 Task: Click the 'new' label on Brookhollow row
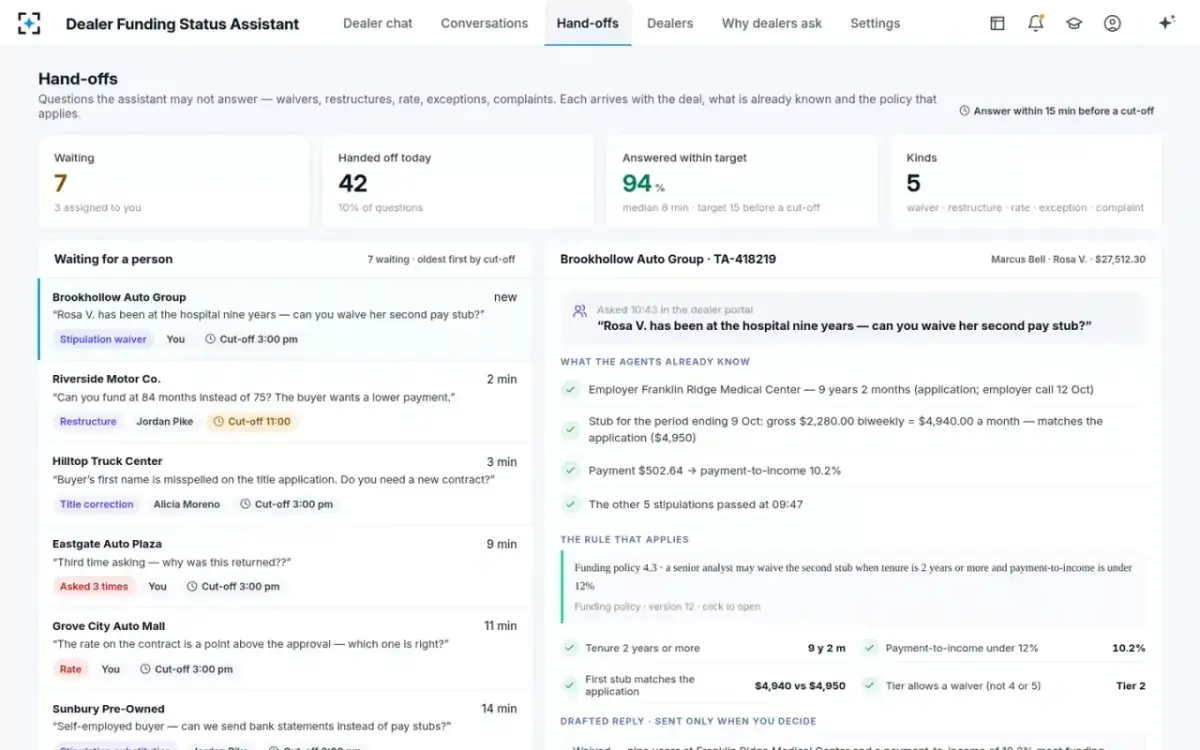coord(505,297)
